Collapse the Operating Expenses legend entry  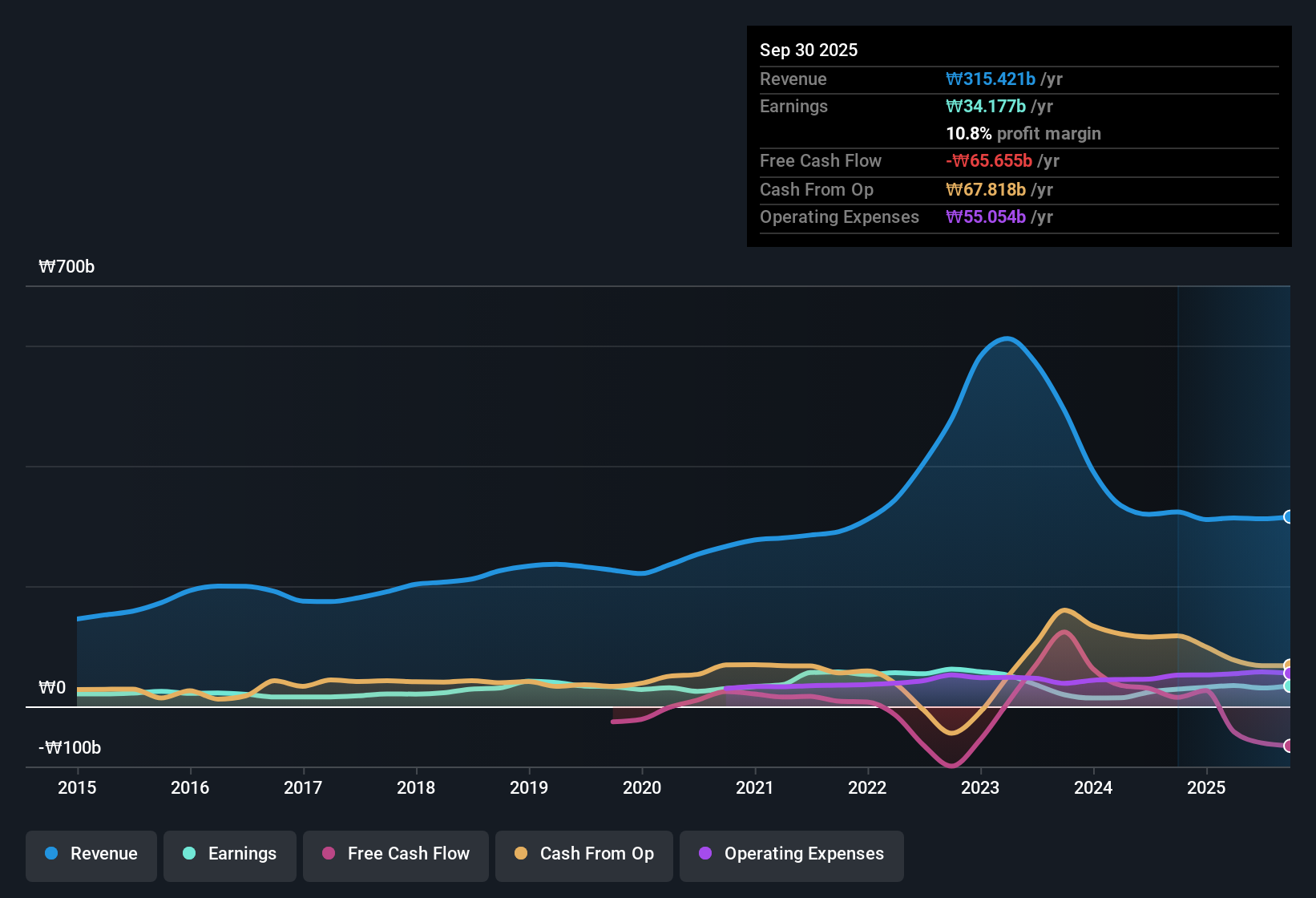click(x=791, y=854)
